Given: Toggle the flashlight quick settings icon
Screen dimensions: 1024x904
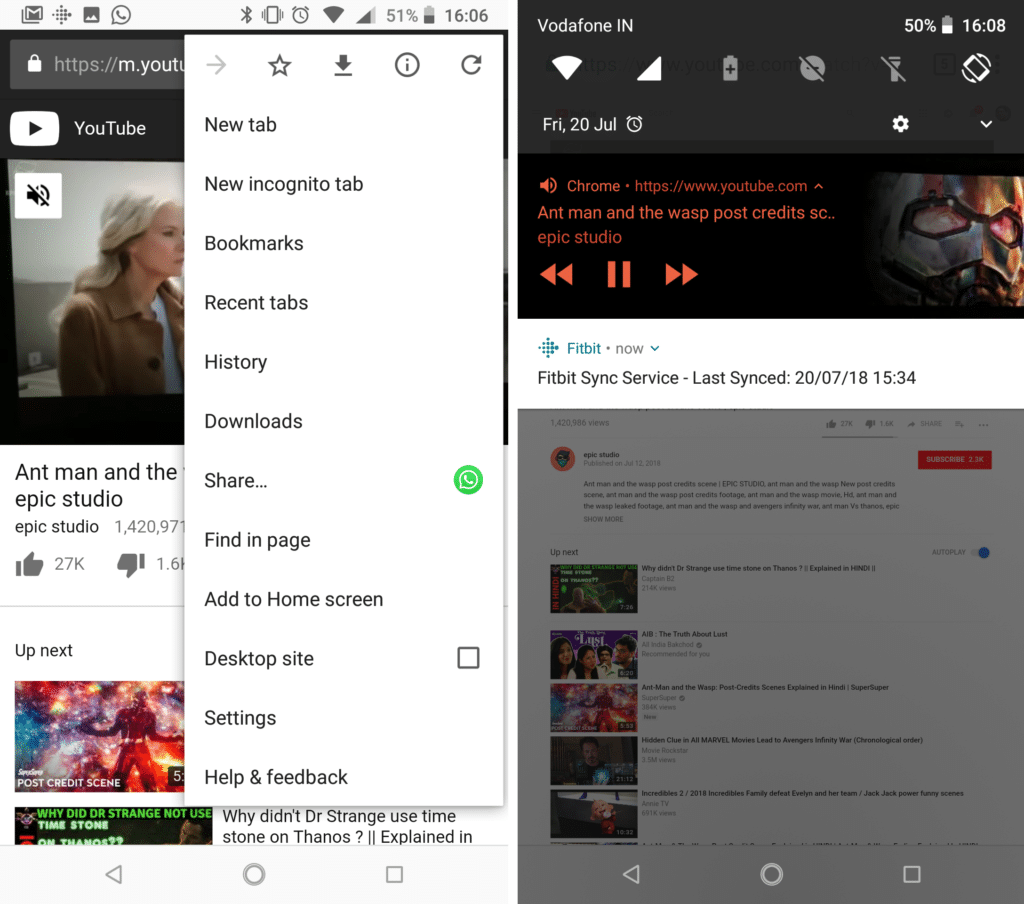Looking at the screenshot, I should (893, 68).
